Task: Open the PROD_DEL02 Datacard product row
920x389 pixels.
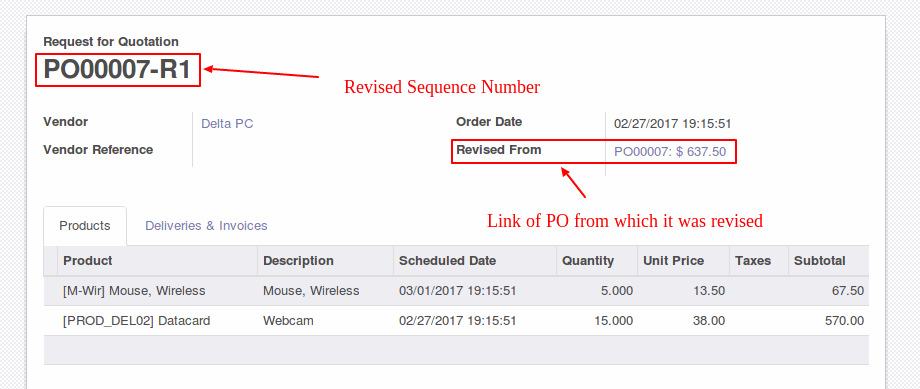Action: point(456,321)
